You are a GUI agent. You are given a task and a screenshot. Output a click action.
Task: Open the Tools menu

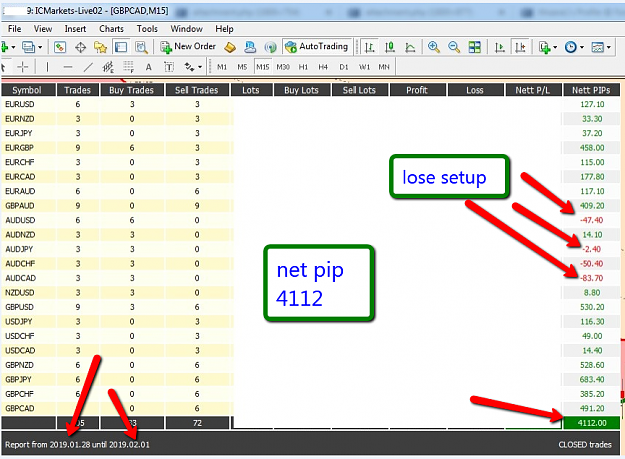click(147, 29)
